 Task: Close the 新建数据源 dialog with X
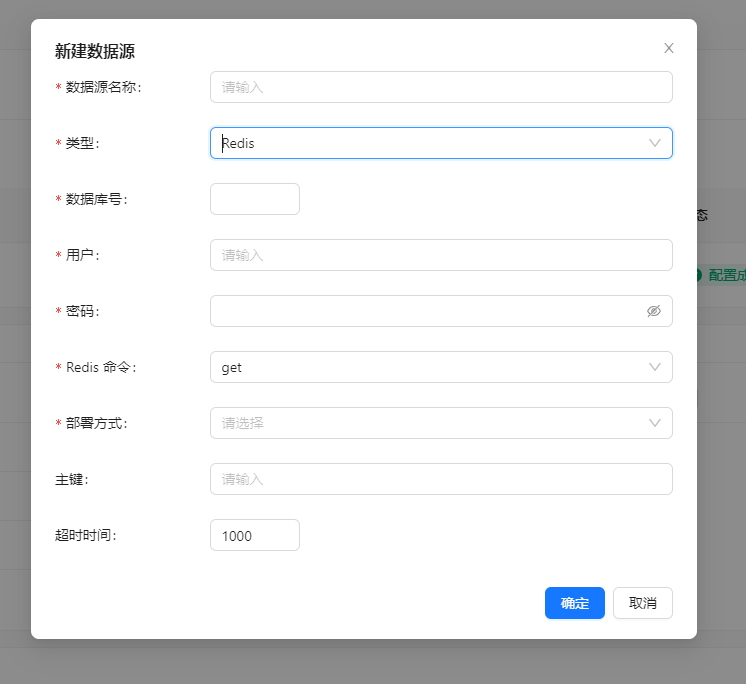click(668, 48)
